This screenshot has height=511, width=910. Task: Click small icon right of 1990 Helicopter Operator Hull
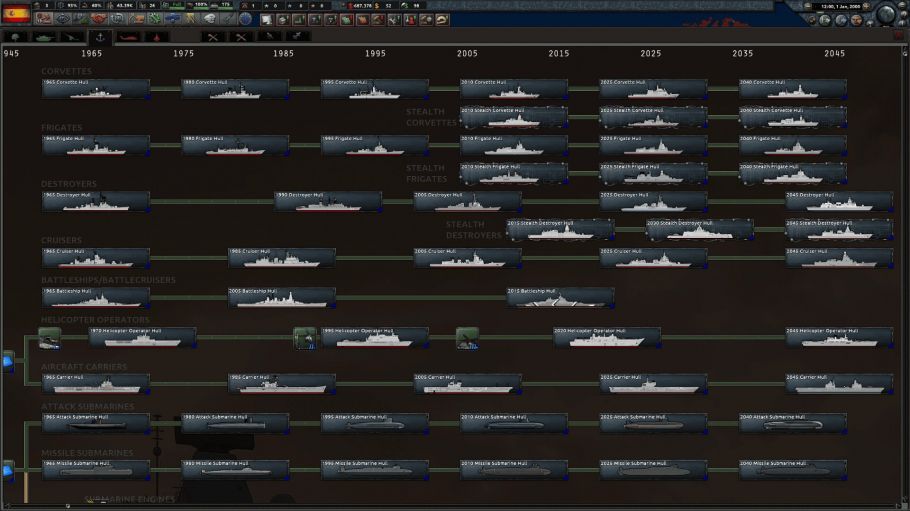pos(467,338)
